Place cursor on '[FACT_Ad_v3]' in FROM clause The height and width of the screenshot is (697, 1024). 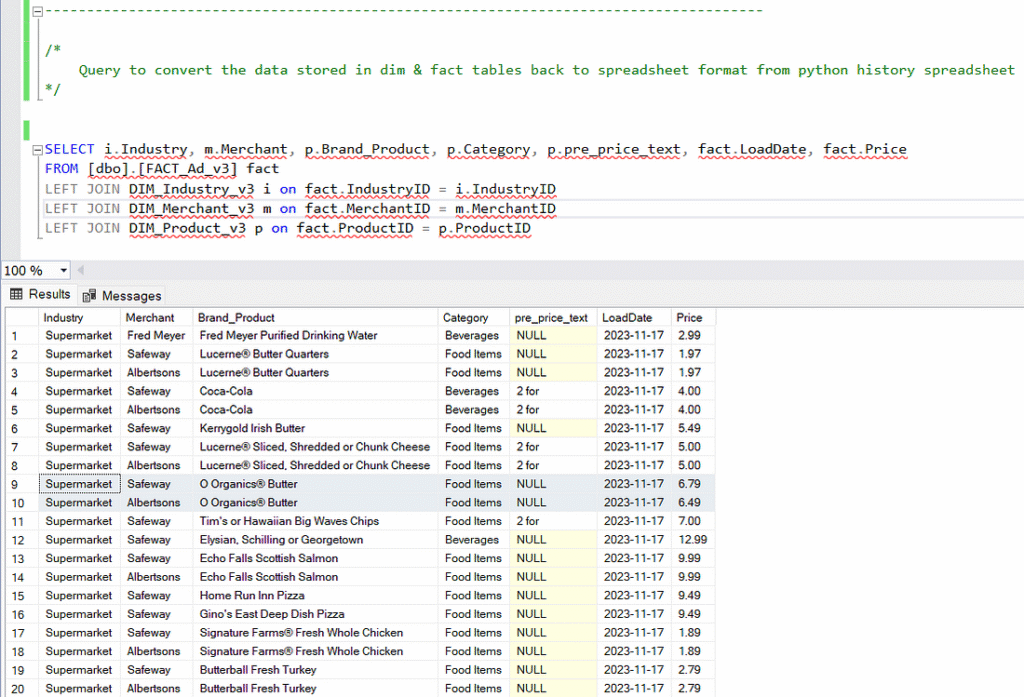[x=187, y=169]
